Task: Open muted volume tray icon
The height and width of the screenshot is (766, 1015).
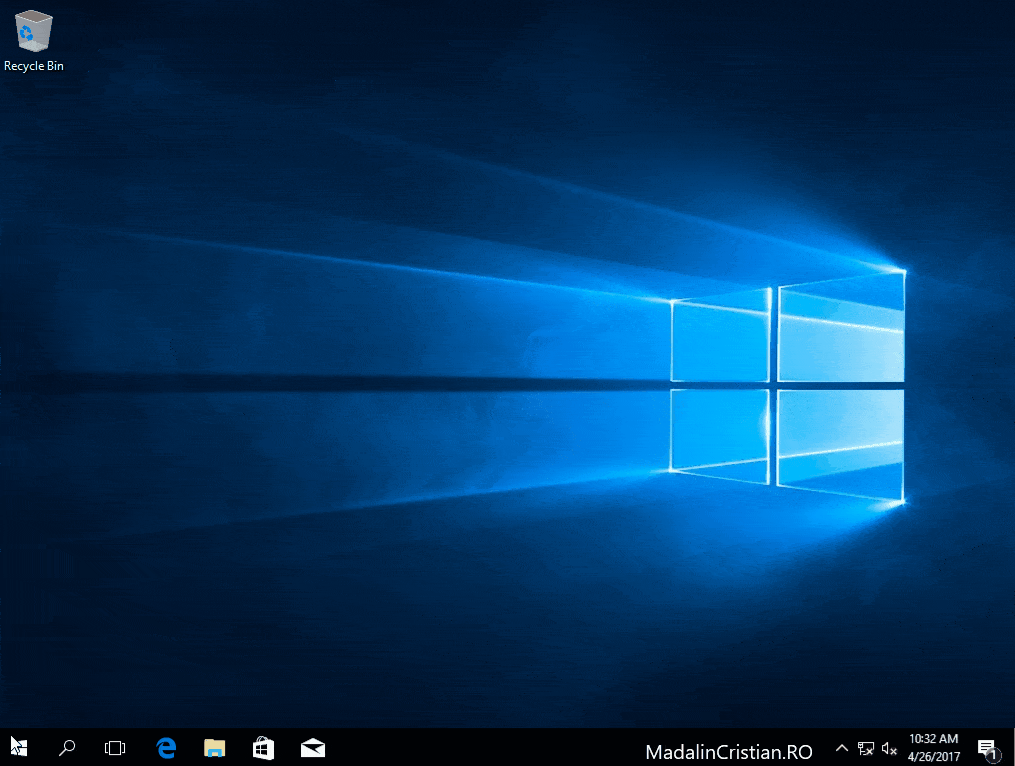Action: [889, 749]
